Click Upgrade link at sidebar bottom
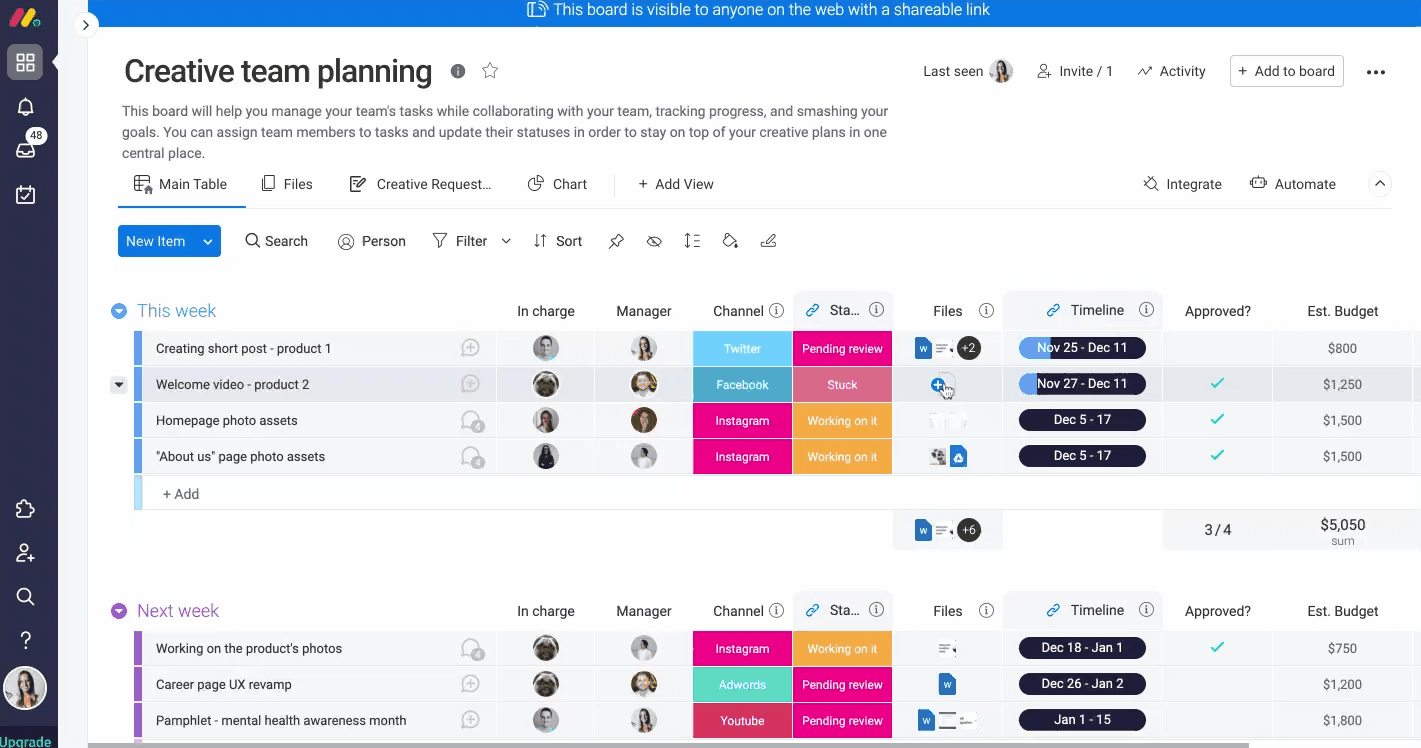The width and height of the screenshot is (1421, 748). [26, 741]
